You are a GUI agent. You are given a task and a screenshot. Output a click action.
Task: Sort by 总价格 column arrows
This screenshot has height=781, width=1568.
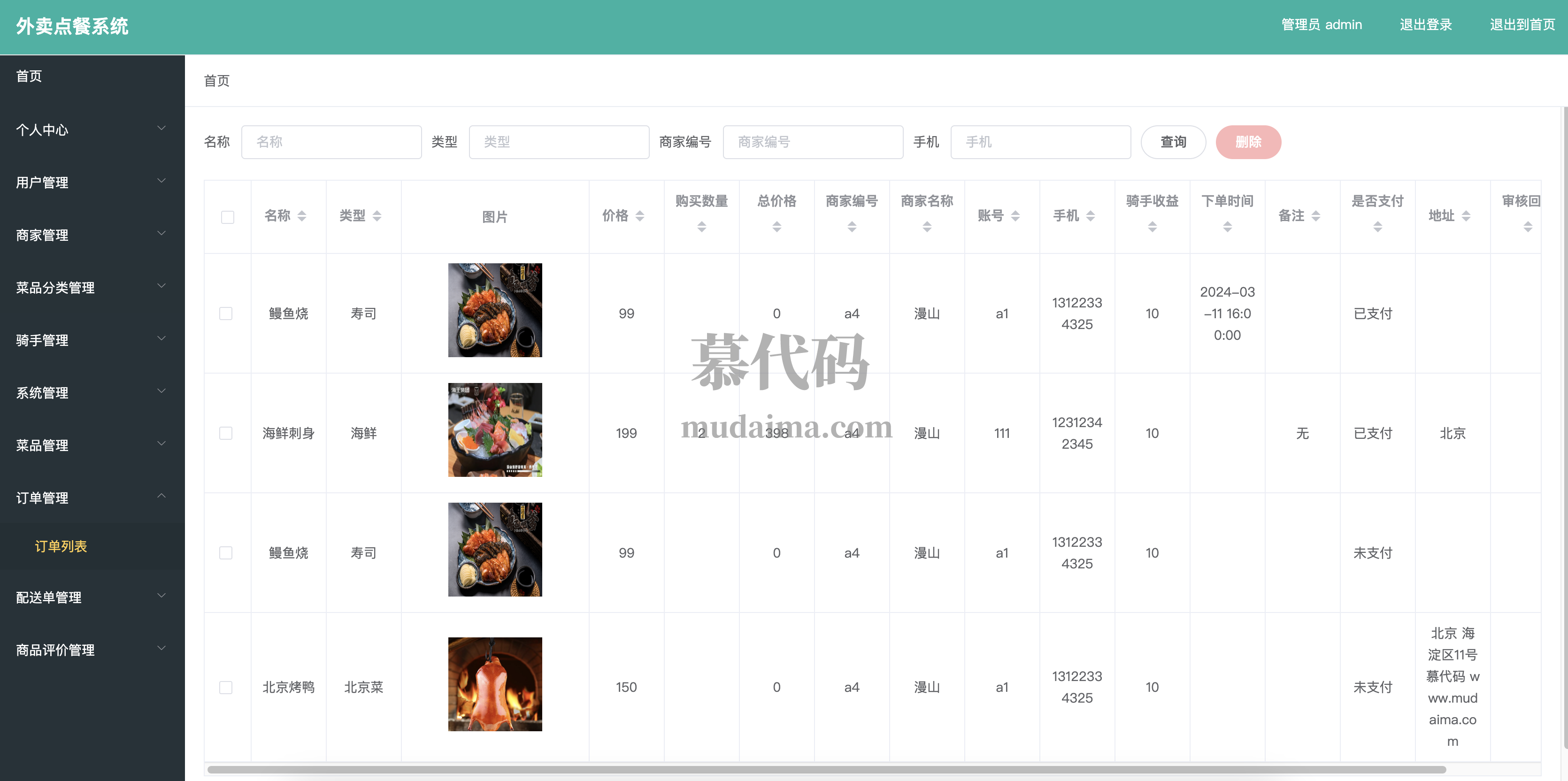coord(776,227)
